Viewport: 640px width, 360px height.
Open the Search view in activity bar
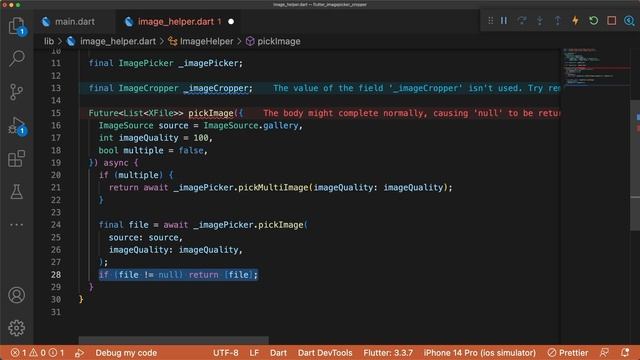coord(17,58)
